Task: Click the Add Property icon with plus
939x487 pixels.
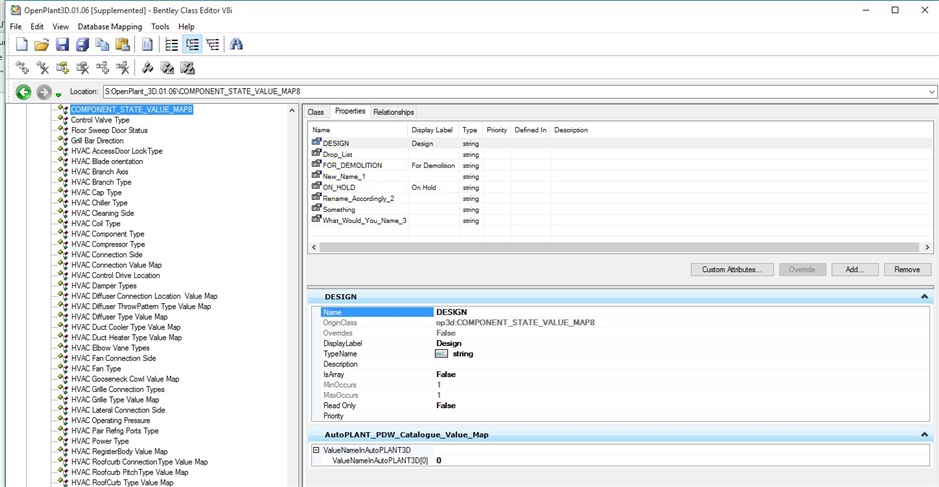Action: tap(62, 68)
